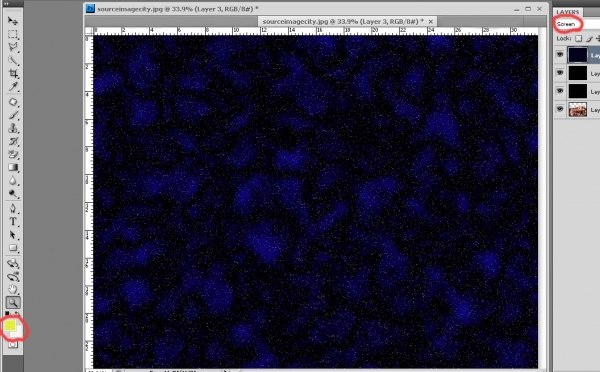
Task: Select the Move tool
Action: (13, 20)
